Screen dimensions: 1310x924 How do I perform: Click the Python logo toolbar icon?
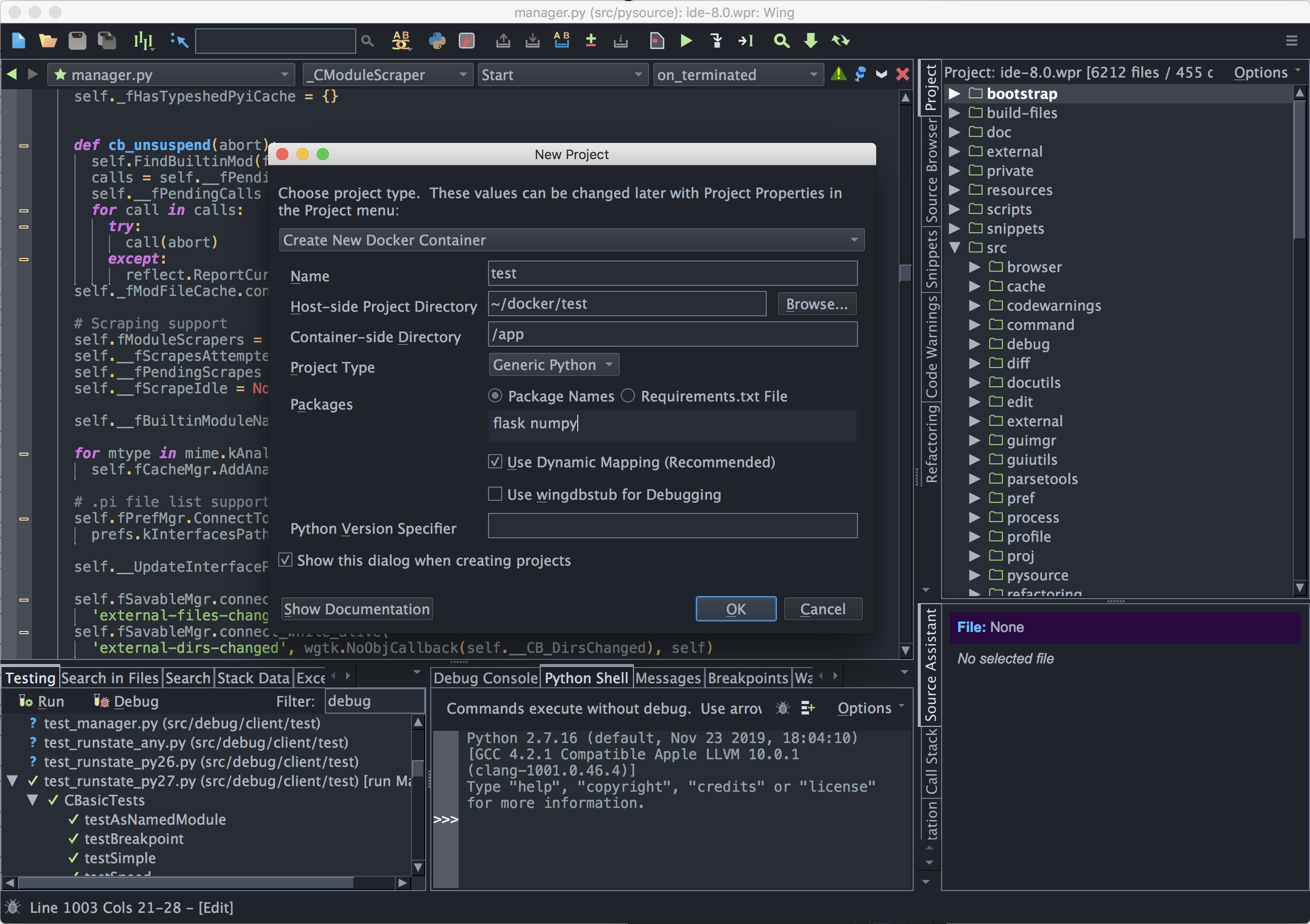437,41
